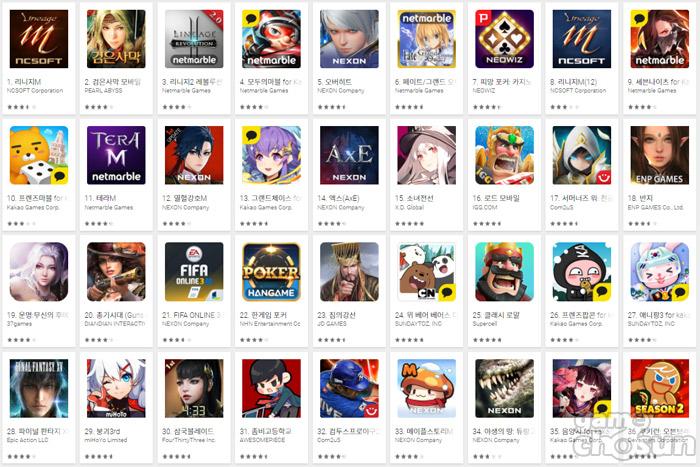Select the We Bare Bears CN icon

[427, 272]
